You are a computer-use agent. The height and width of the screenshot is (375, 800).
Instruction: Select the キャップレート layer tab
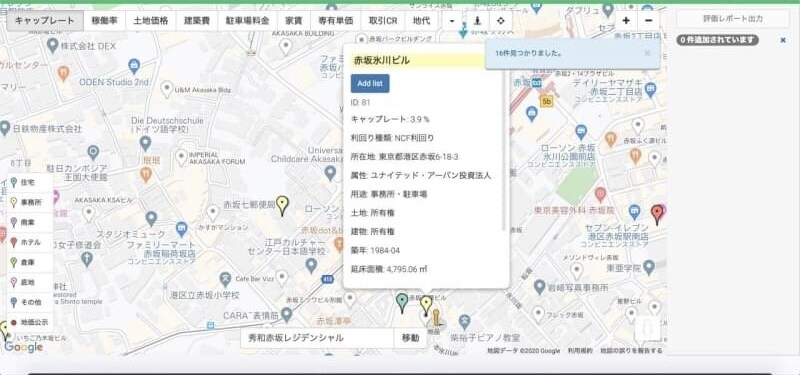(x=45, y=21)
